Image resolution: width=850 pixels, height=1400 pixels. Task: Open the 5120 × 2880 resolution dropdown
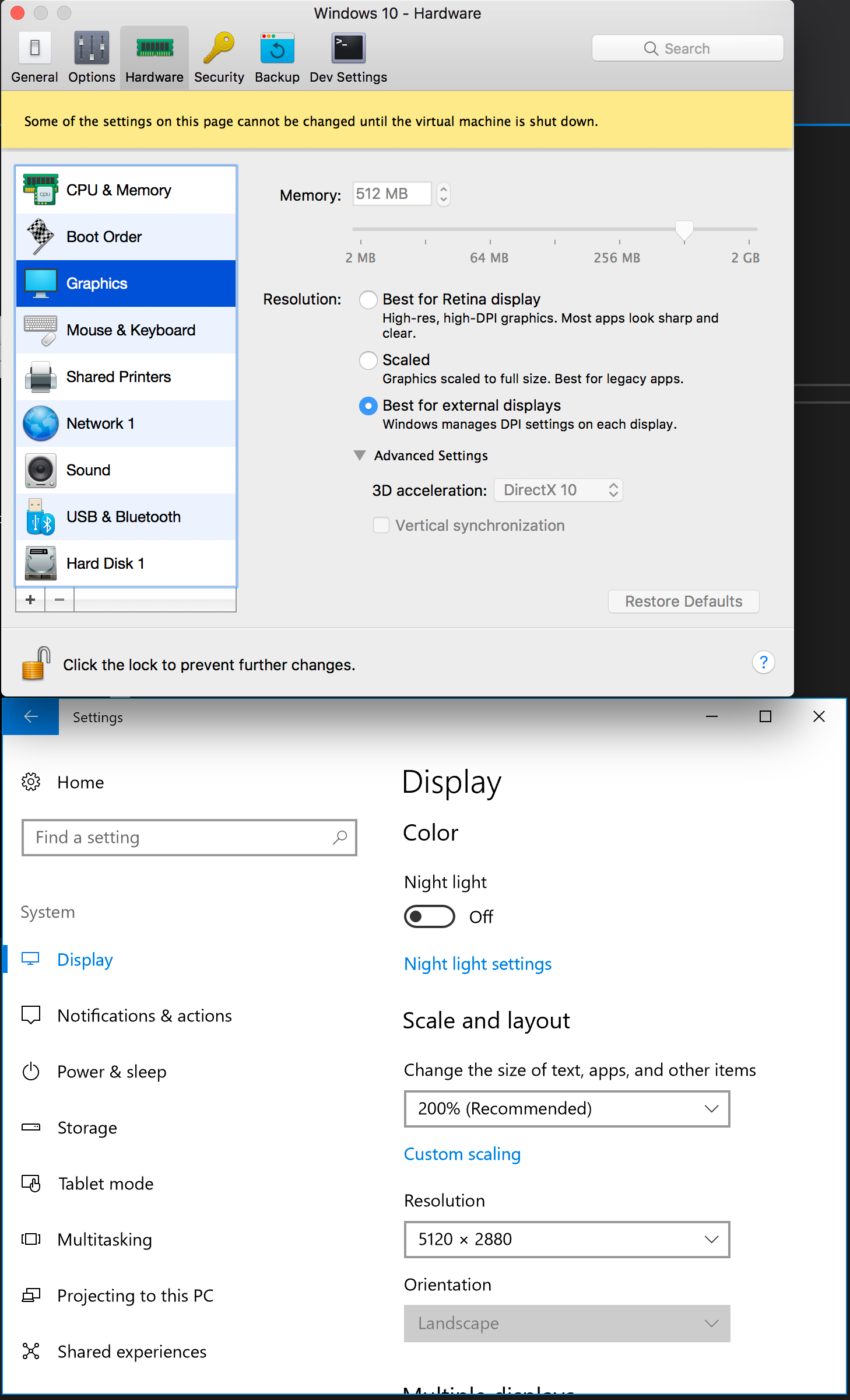coord(567,1239)
